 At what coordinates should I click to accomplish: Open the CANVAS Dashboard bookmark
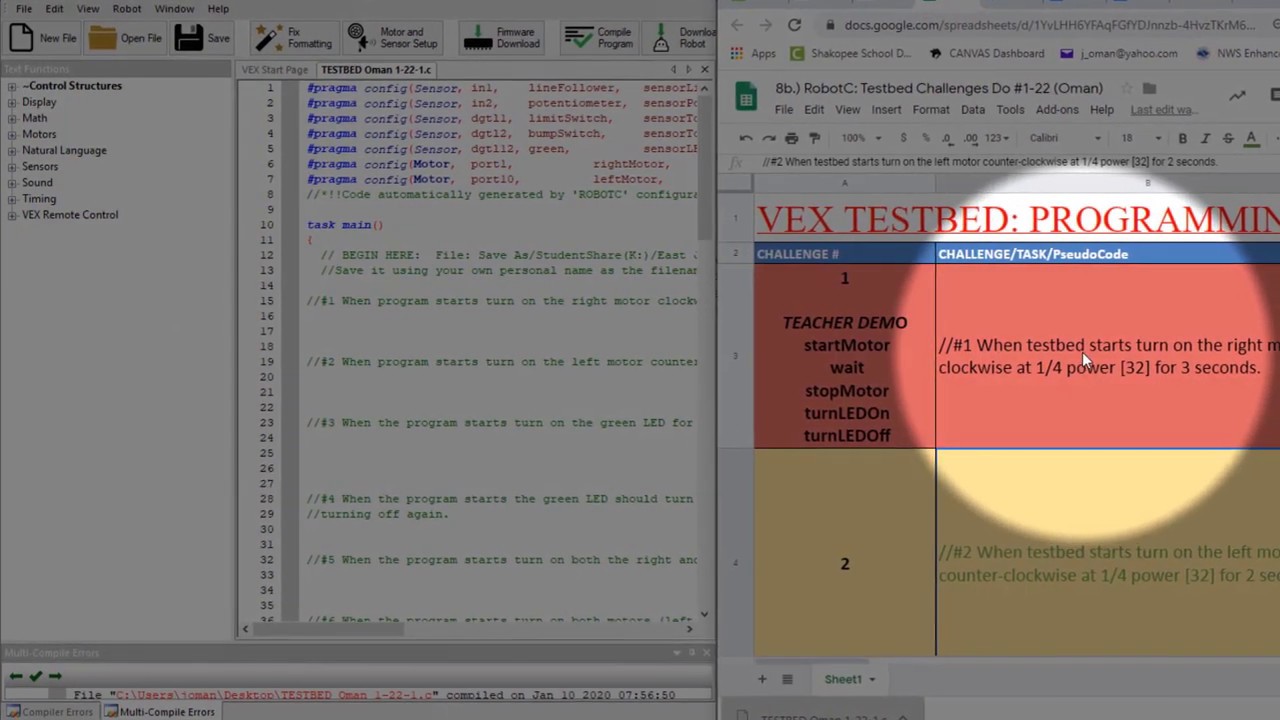coord(988,54)
